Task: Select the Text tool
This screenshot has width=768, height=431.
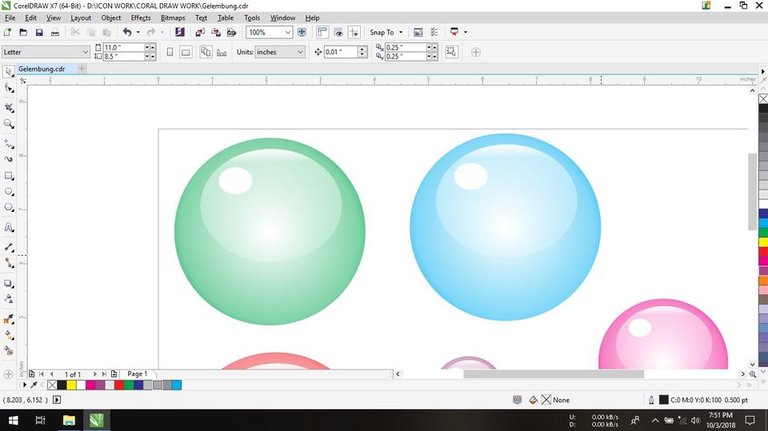Action: point(9,228)
